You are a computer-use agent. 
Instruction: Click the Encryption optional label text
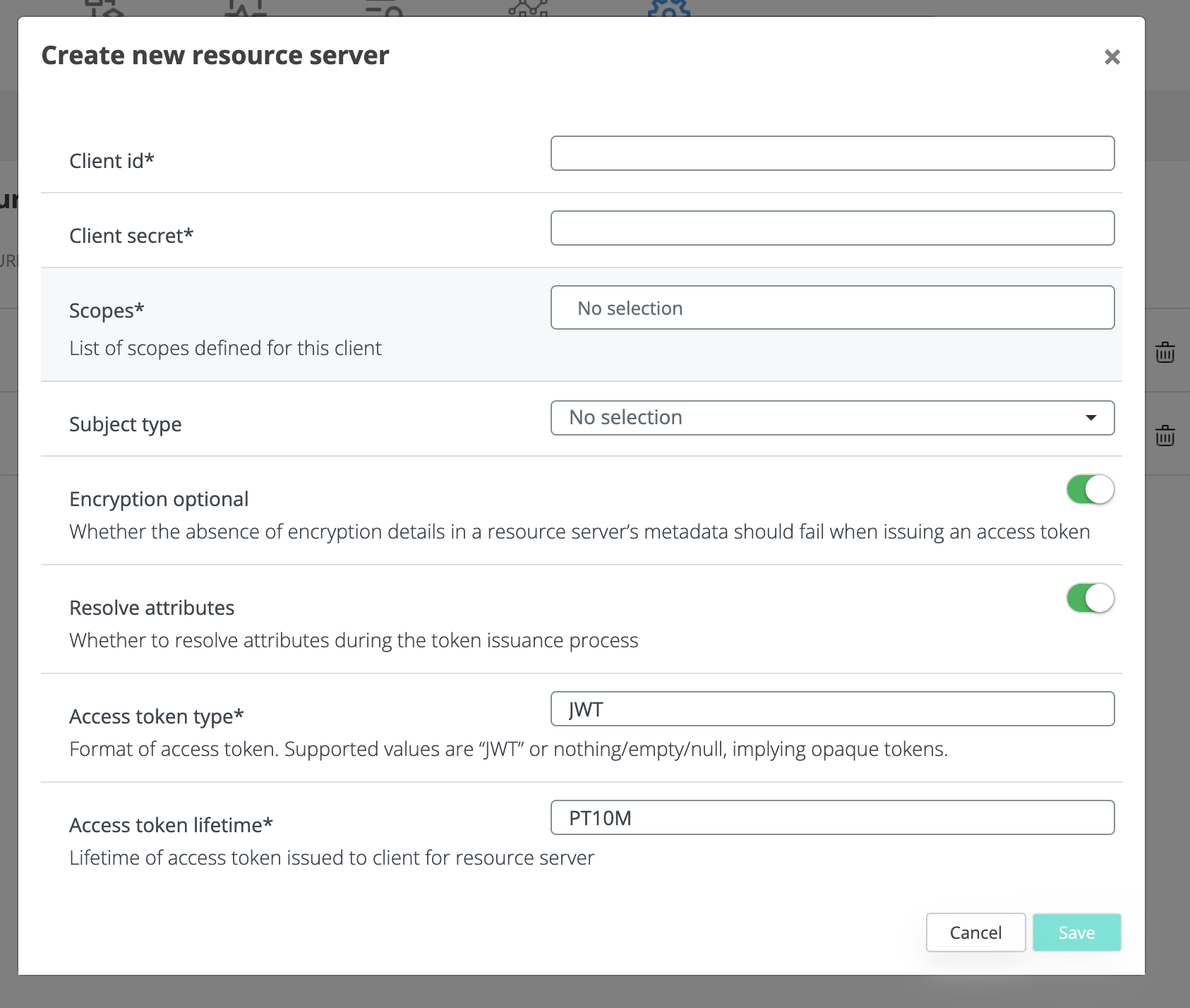click(x=159, y=499)
